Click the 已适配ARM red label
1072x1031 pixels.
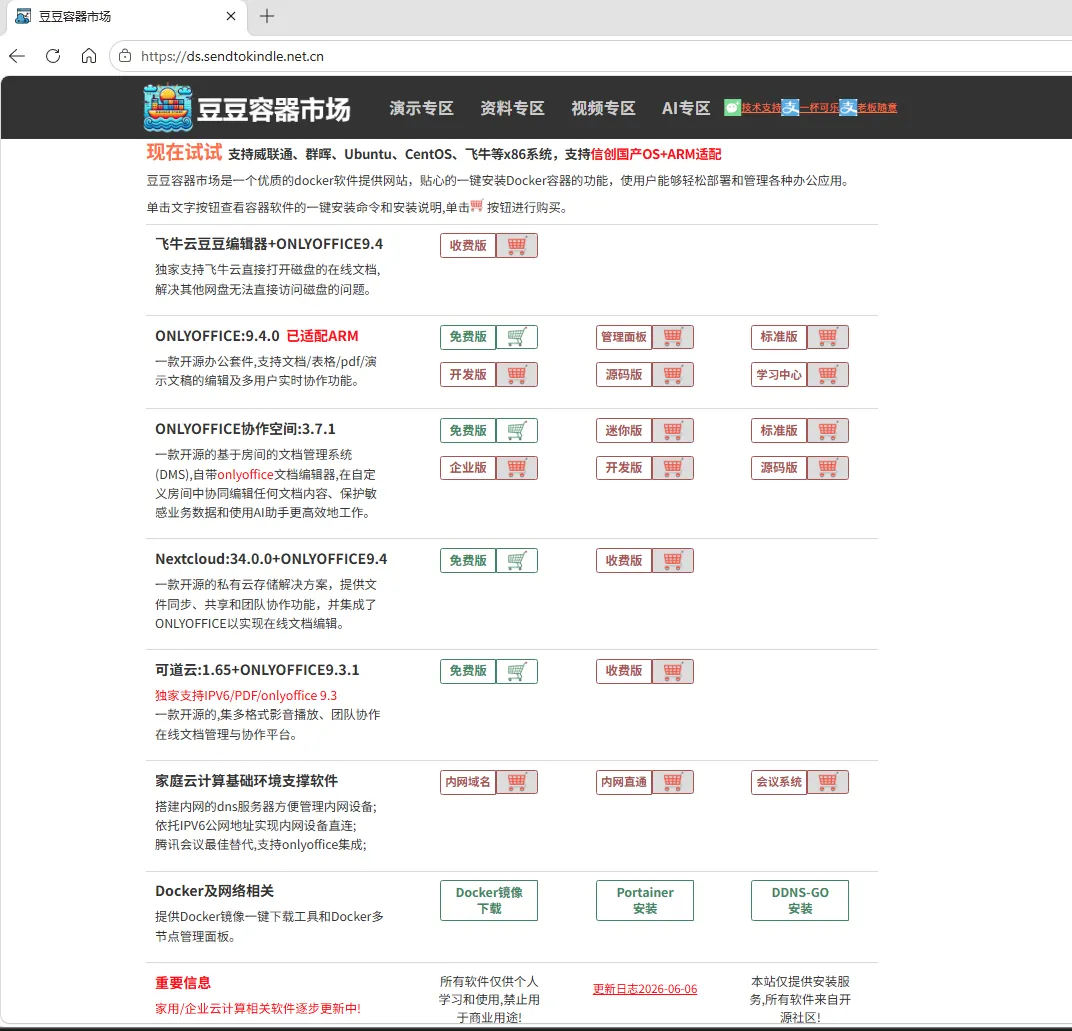pyautogui.click(x=322, y=336)
